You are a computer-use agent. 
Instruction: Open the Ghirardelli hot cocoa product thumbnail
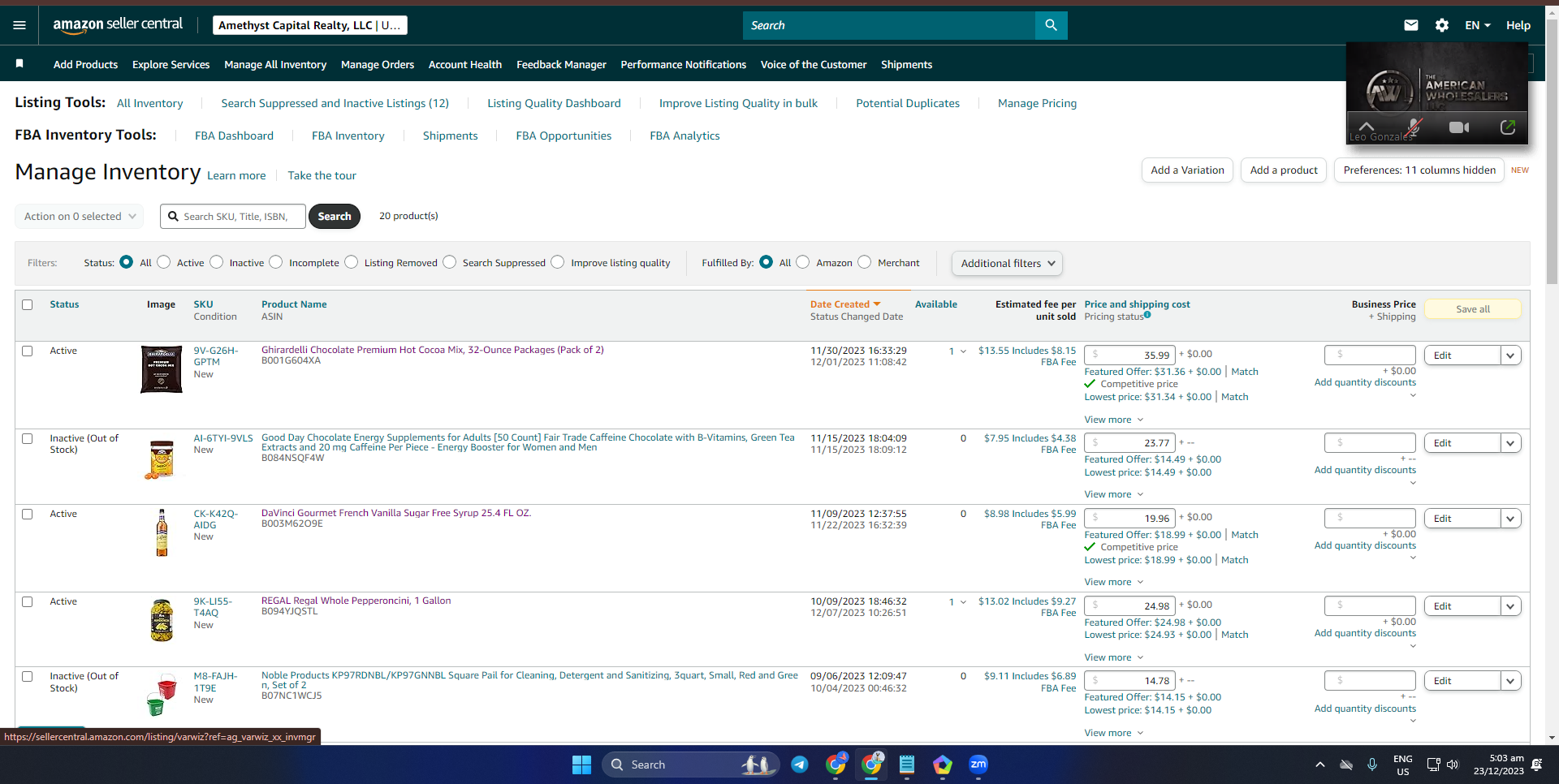pyautogui.click(x=162, y=369)
